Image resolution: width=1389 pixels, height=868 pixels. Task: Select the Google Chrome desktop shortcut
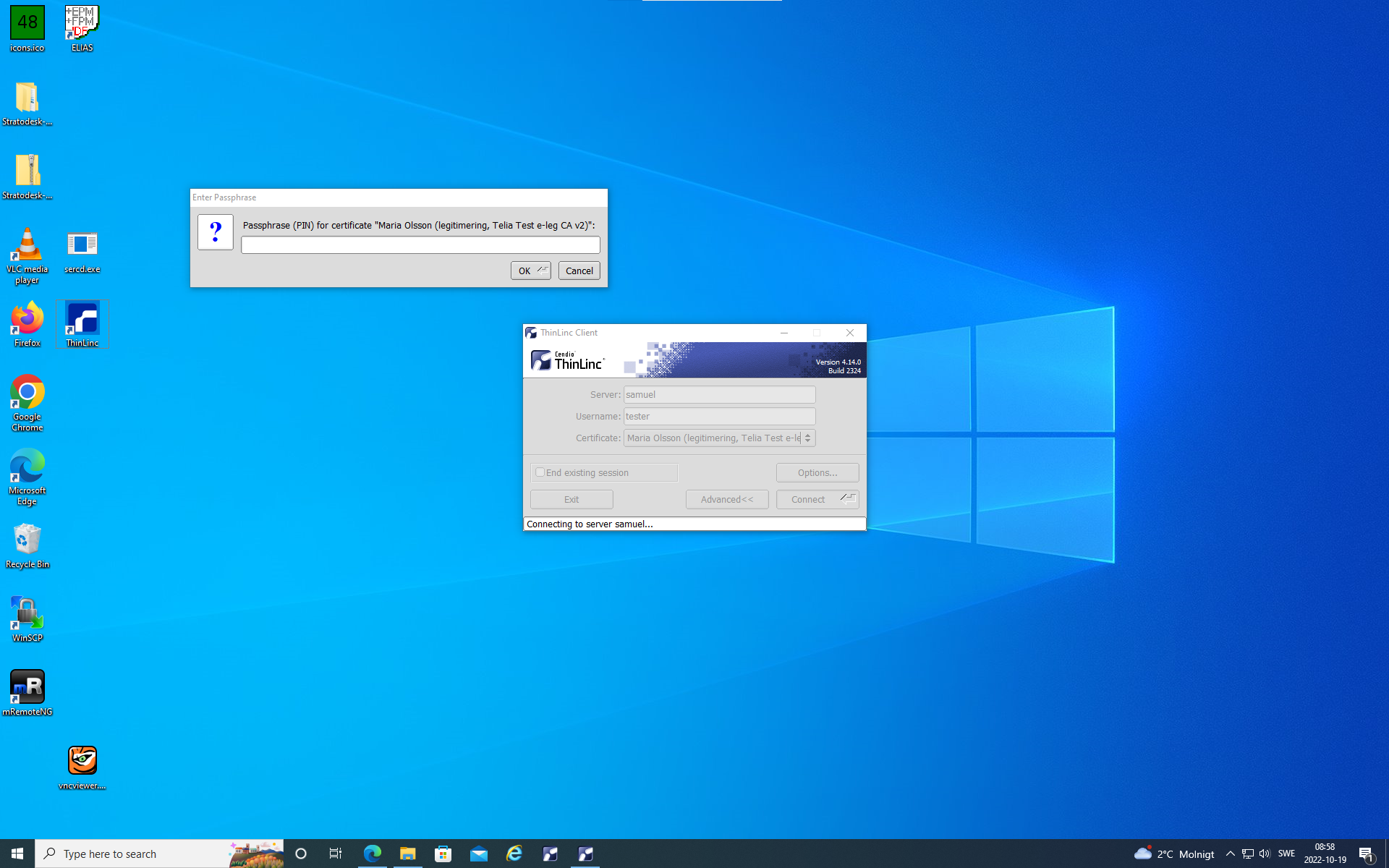coord(27,404)
